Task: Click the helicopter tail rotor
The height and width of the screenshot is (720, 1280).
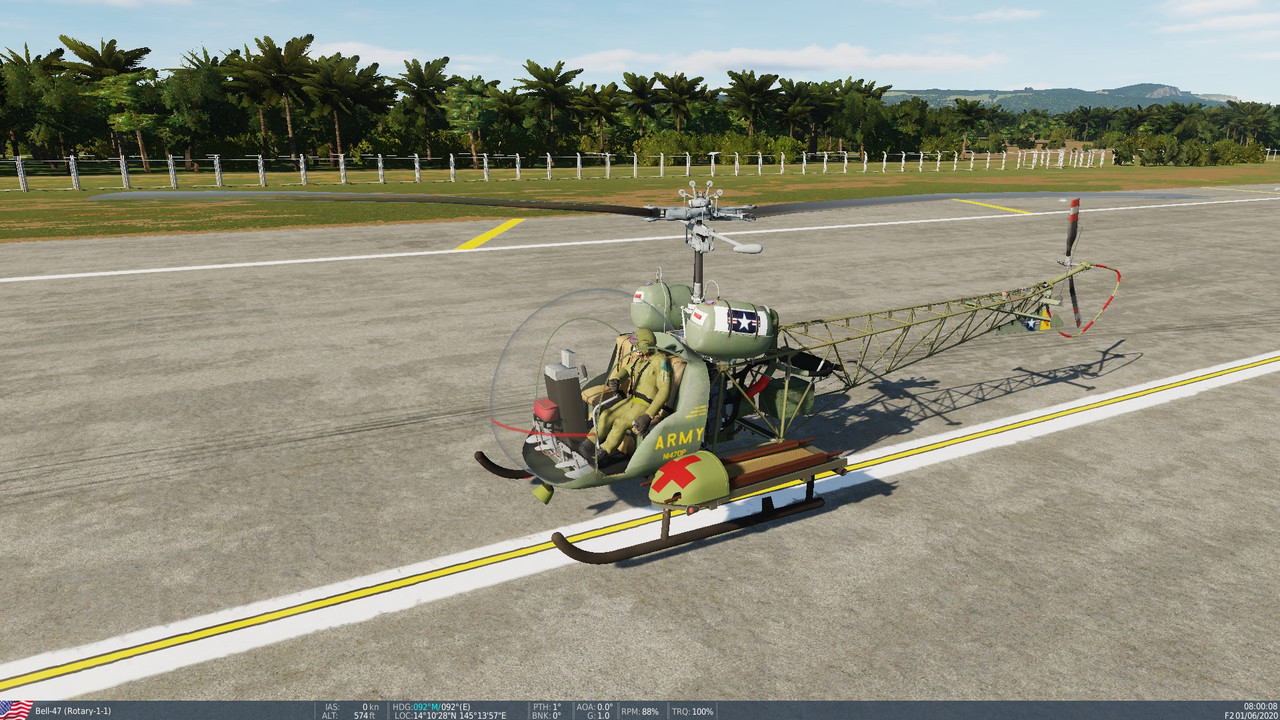Action: pos(1073,261)
